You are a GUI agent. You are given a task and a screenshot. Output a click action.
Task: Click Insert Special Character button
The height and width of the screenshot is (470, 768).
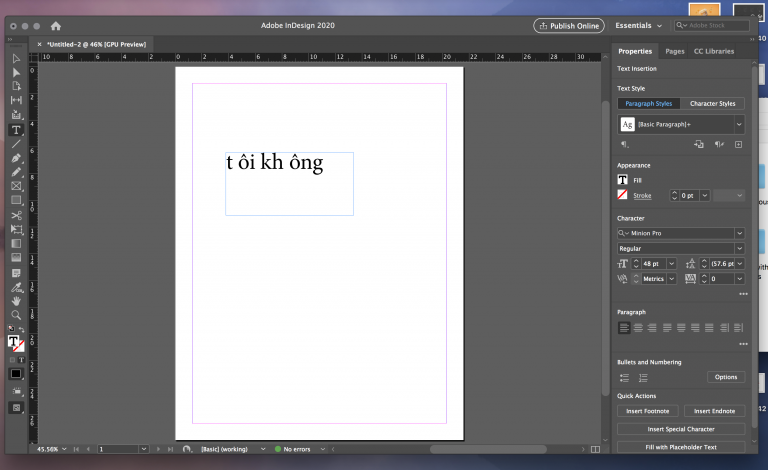681,429
